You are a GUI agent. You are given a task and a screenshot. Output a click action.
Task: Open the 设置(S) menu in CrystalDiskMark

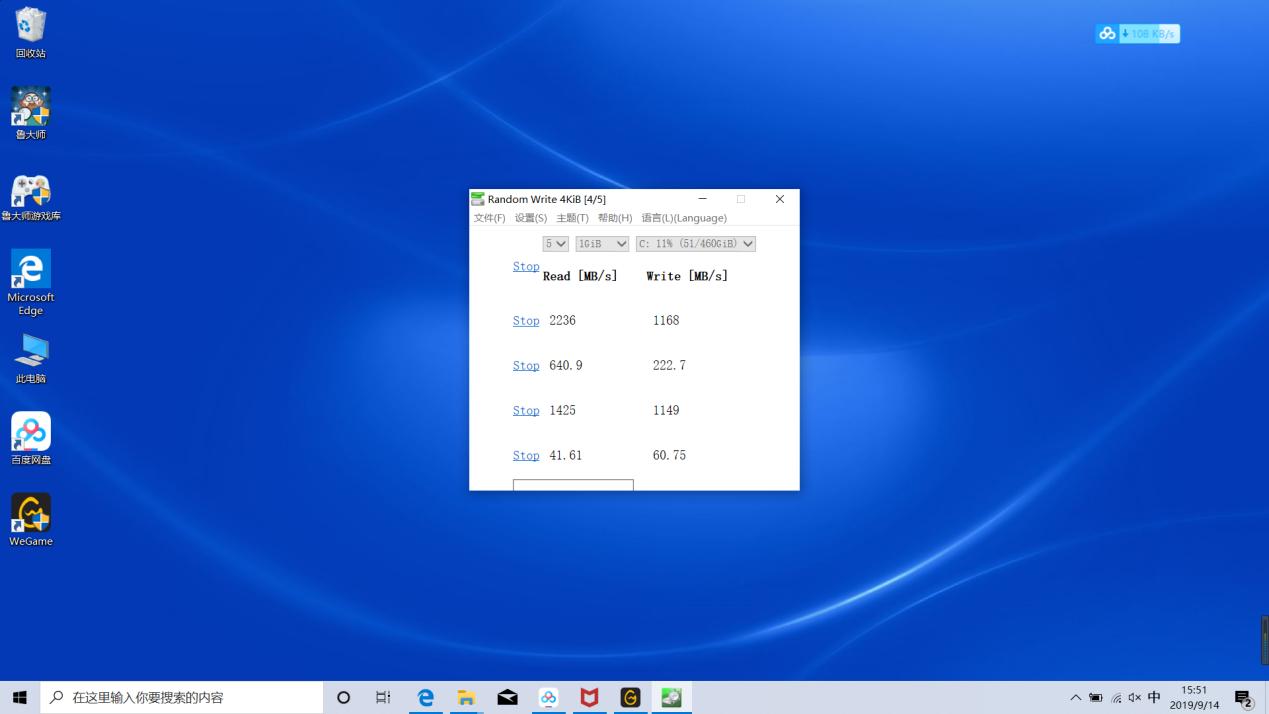pos(530,217)
